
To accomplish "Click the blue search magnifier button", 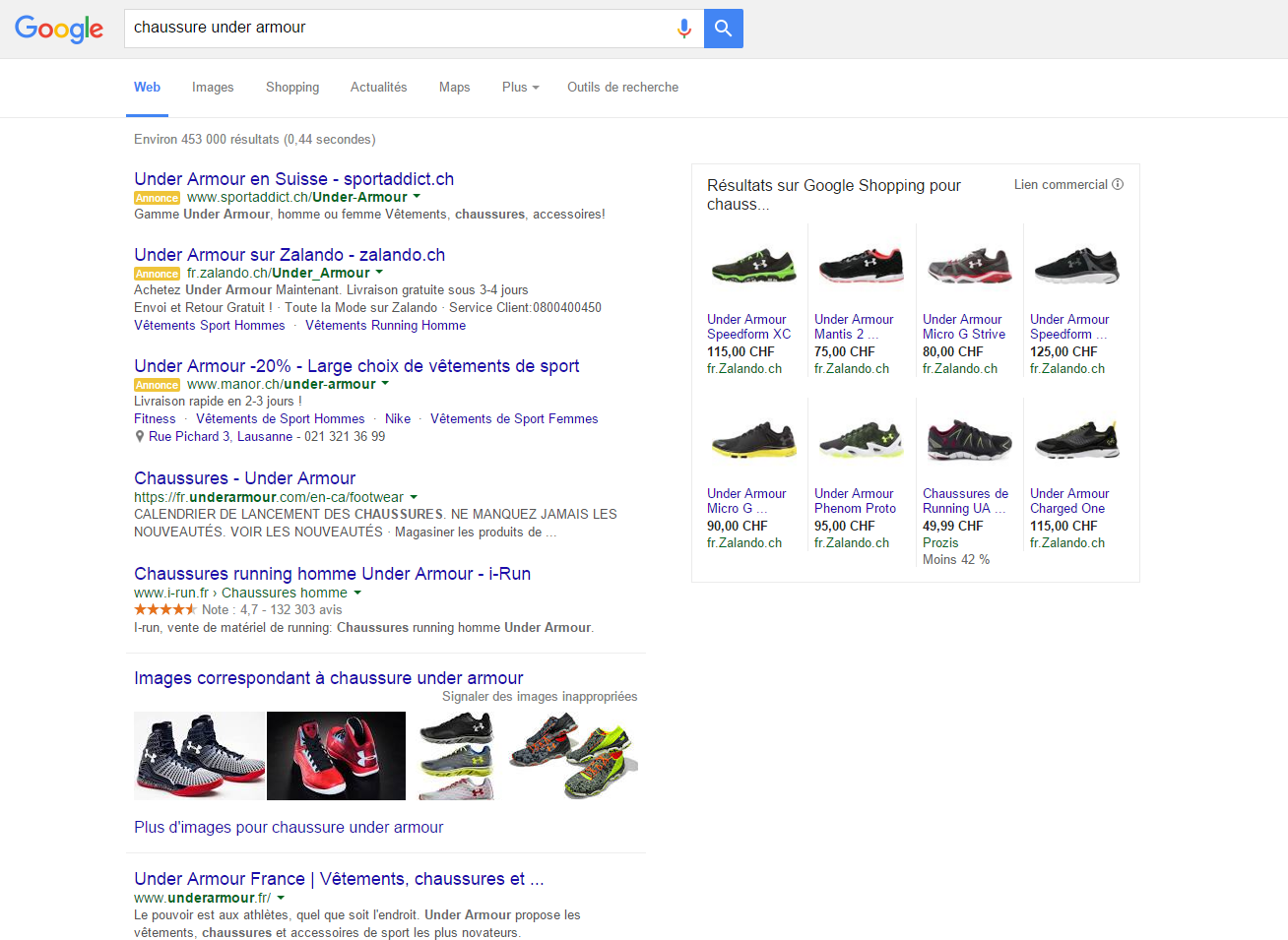I will click(724, 29).
